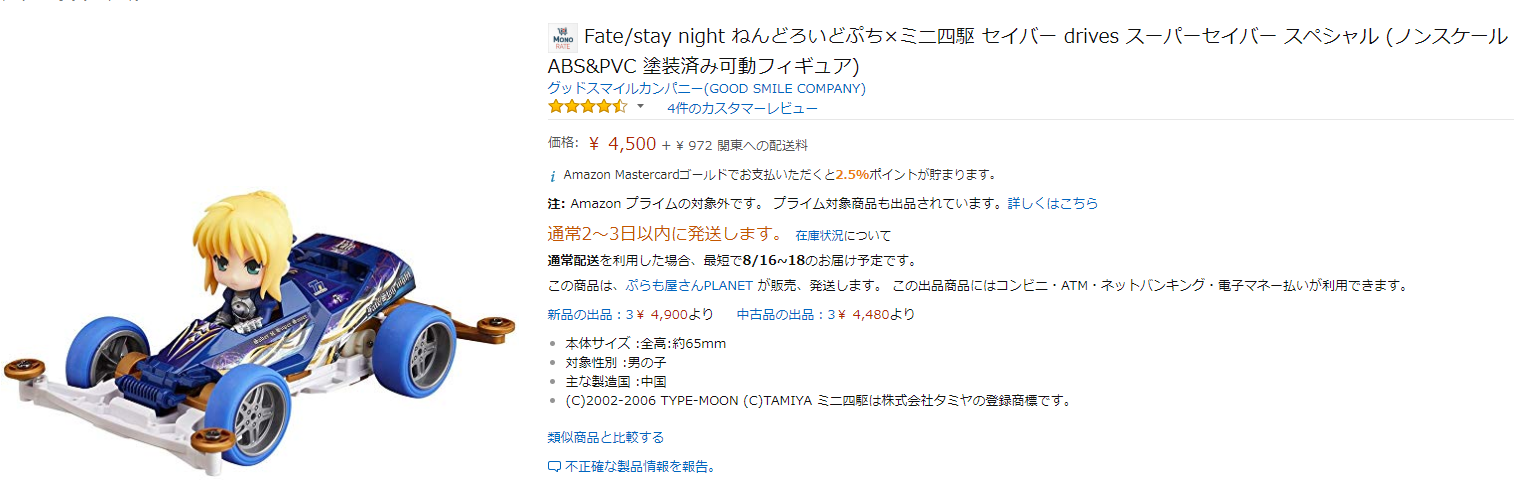This screenshot has width=1514, height=490.
Task: Expand the rating breakdown dropdown arrow
Action: [x=640, y=107]
